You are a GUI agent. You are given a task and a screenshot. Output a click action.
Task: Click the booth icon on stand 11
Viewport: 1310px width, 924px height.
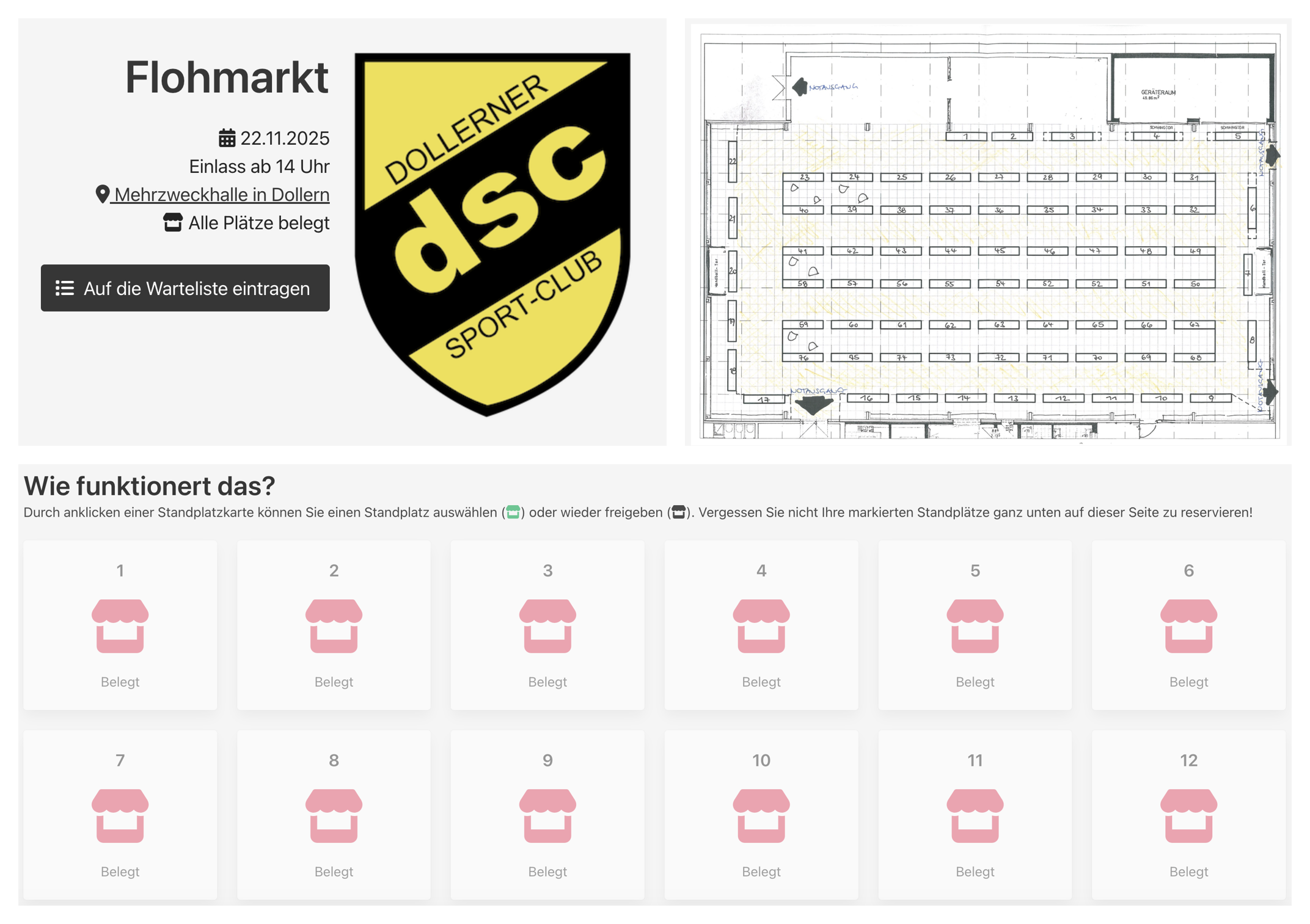point(975,816)
